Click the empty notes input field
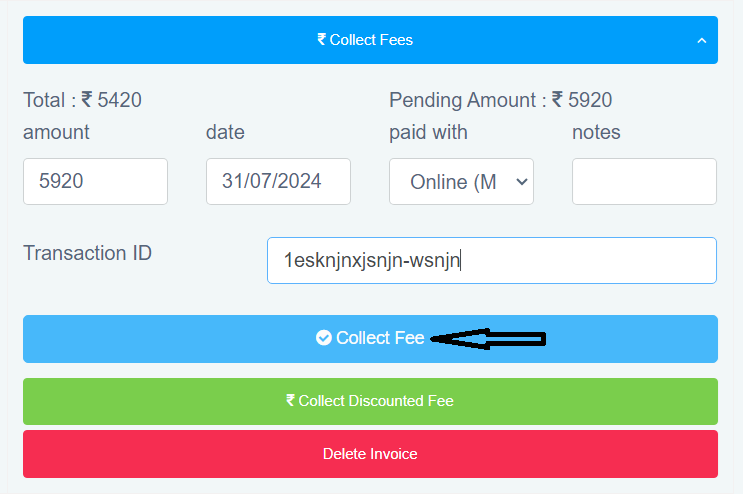Image resolution: width=743 pixels, height=494 pixels. (644, 181)
